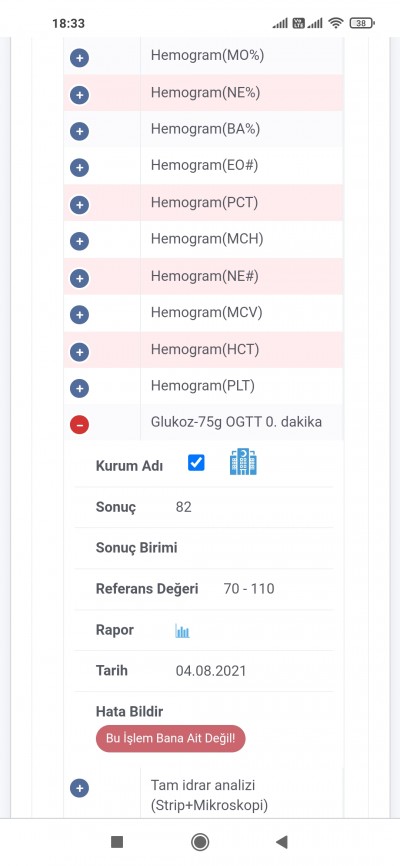
Task: Click Bu İşlem Bana Ait Değil! button
Action: point(171,738)
